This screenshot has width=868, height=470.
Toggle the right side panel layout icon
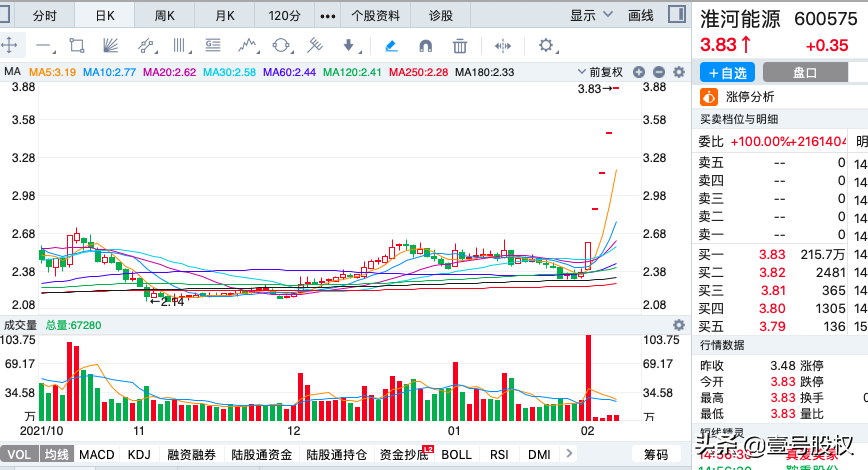coord(677,14)
